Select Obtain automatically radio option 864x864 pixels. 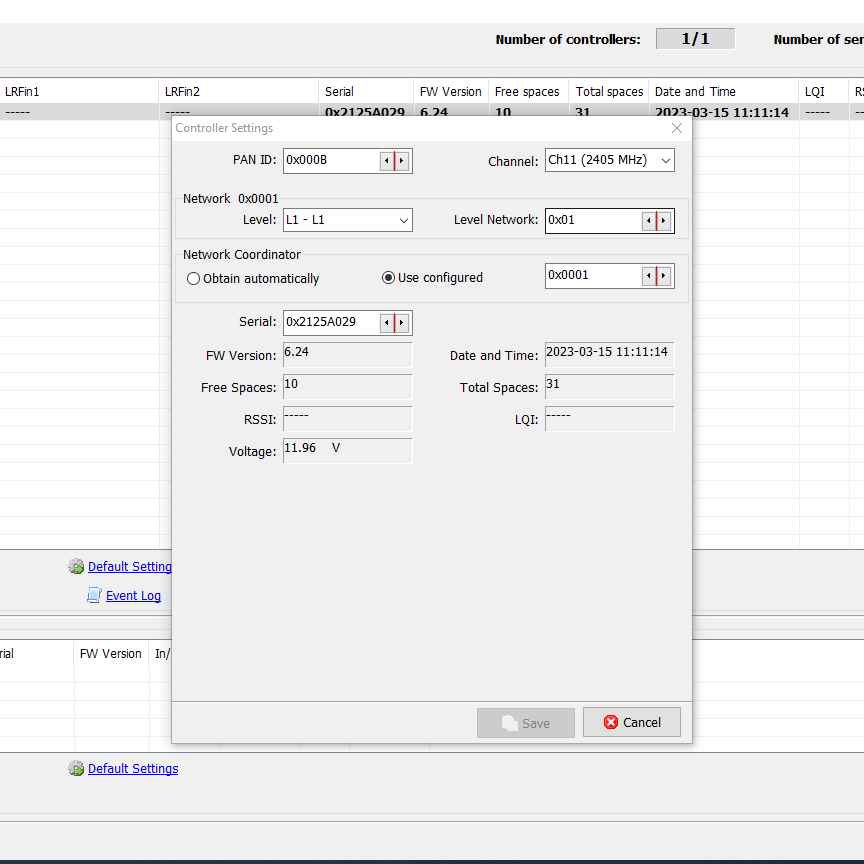click(x=194, y=279)
